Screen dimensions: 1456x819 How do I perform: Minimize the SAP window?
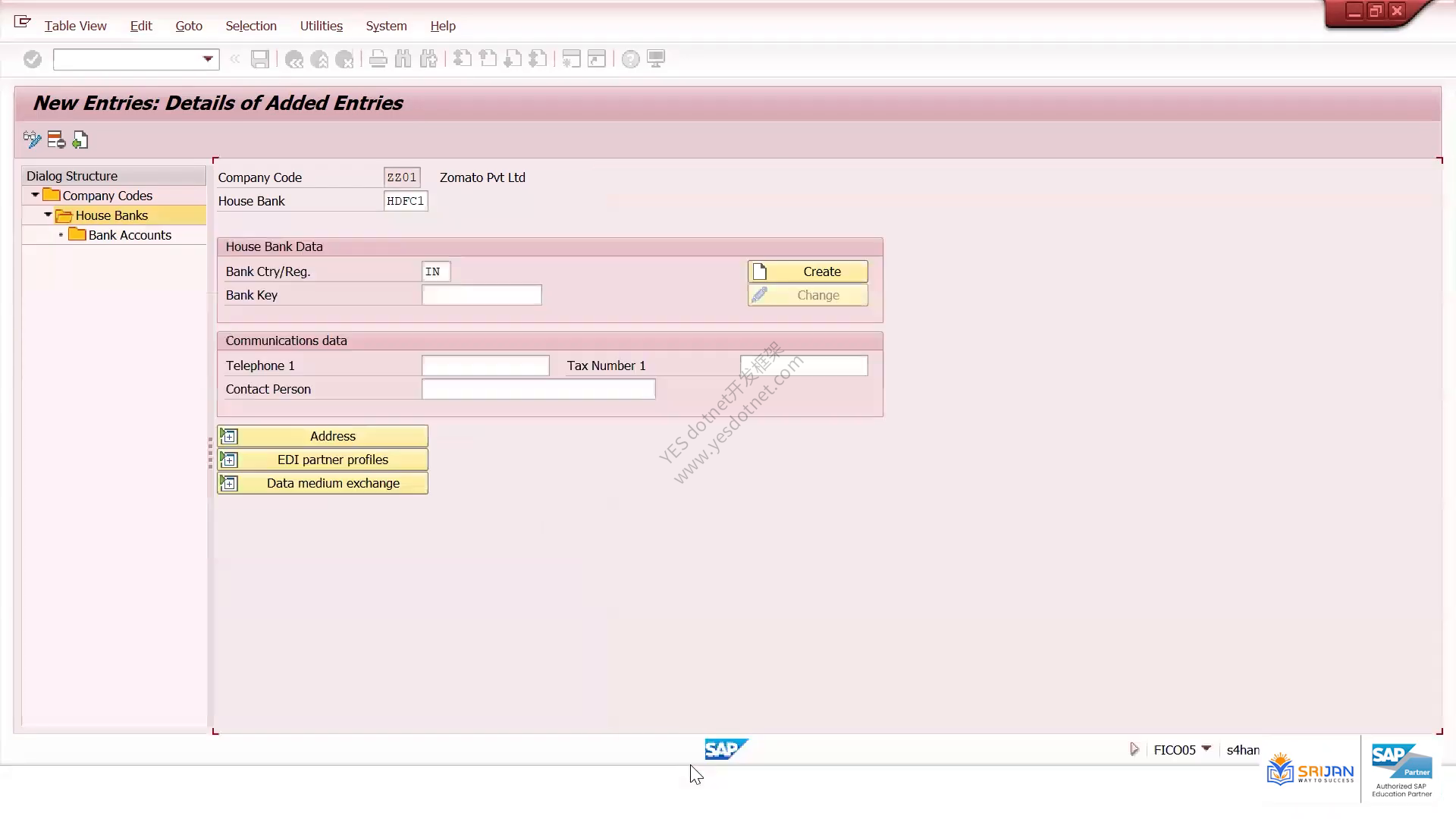[x=1354, y=11]
